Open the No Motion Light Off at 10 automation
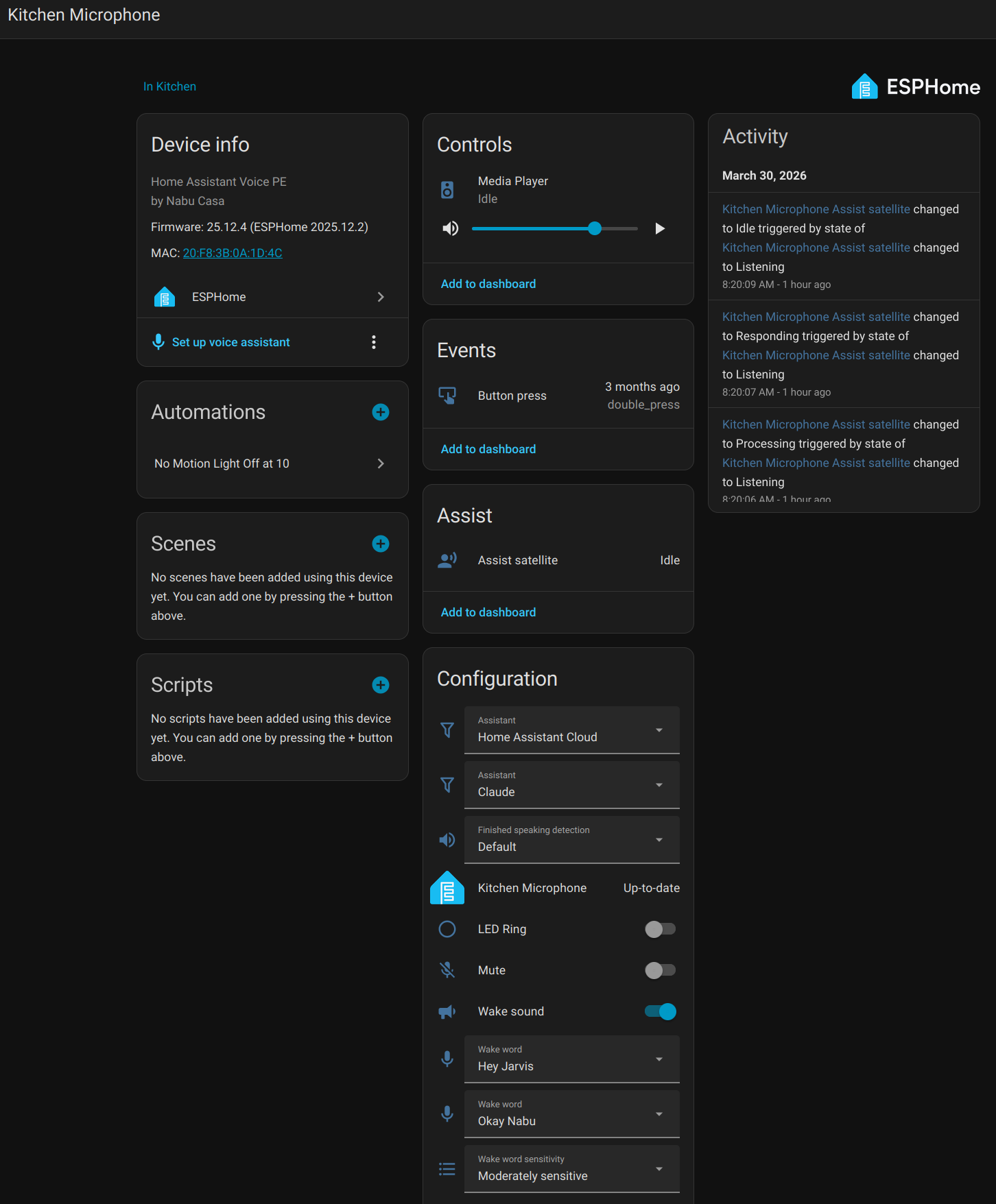996x1204 pixels. 272,463
